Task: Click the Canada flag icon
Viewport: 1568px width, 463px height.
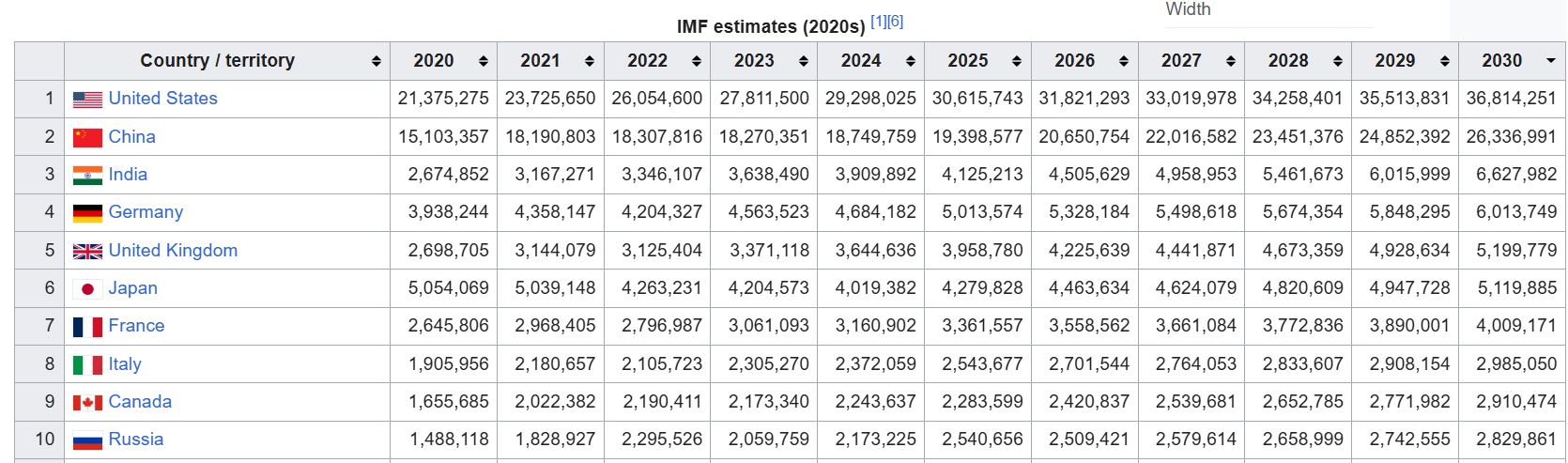Action: 87,403
